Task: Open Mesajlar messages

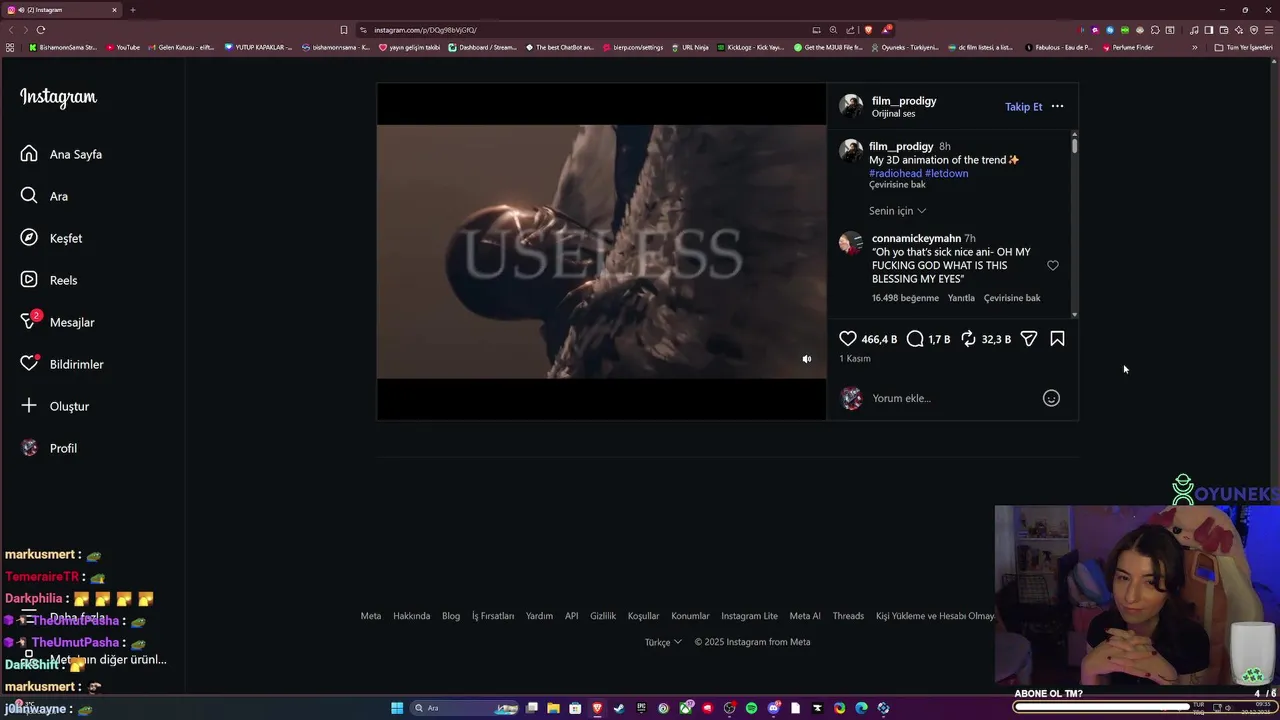Action: pyautogui.click(x=57, y=322)
